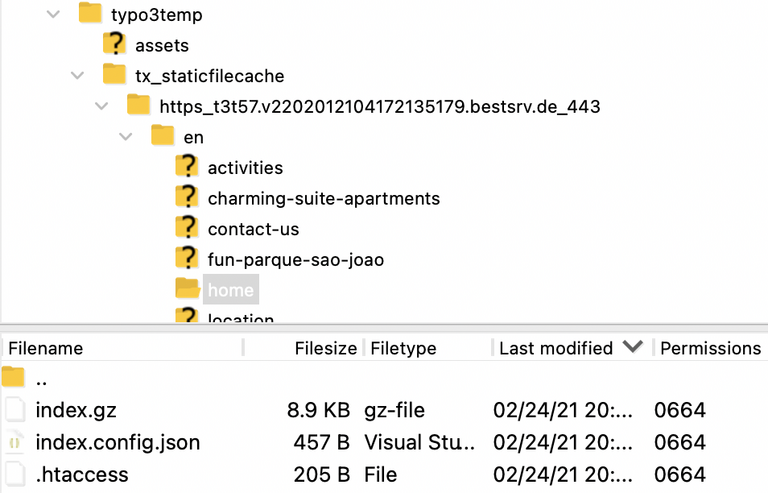
Task: Click the assets unknown-folder icon
Action: point(115,45)
